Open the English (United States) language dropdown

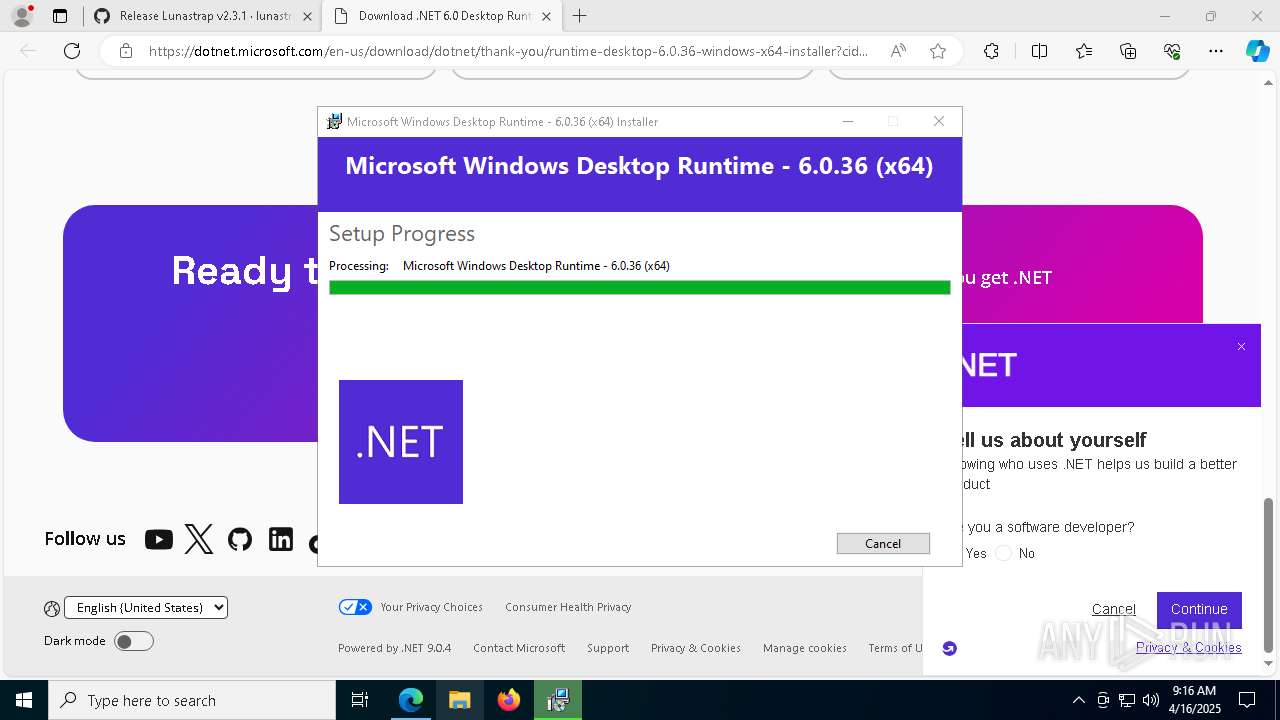click(x=146, y=607)
